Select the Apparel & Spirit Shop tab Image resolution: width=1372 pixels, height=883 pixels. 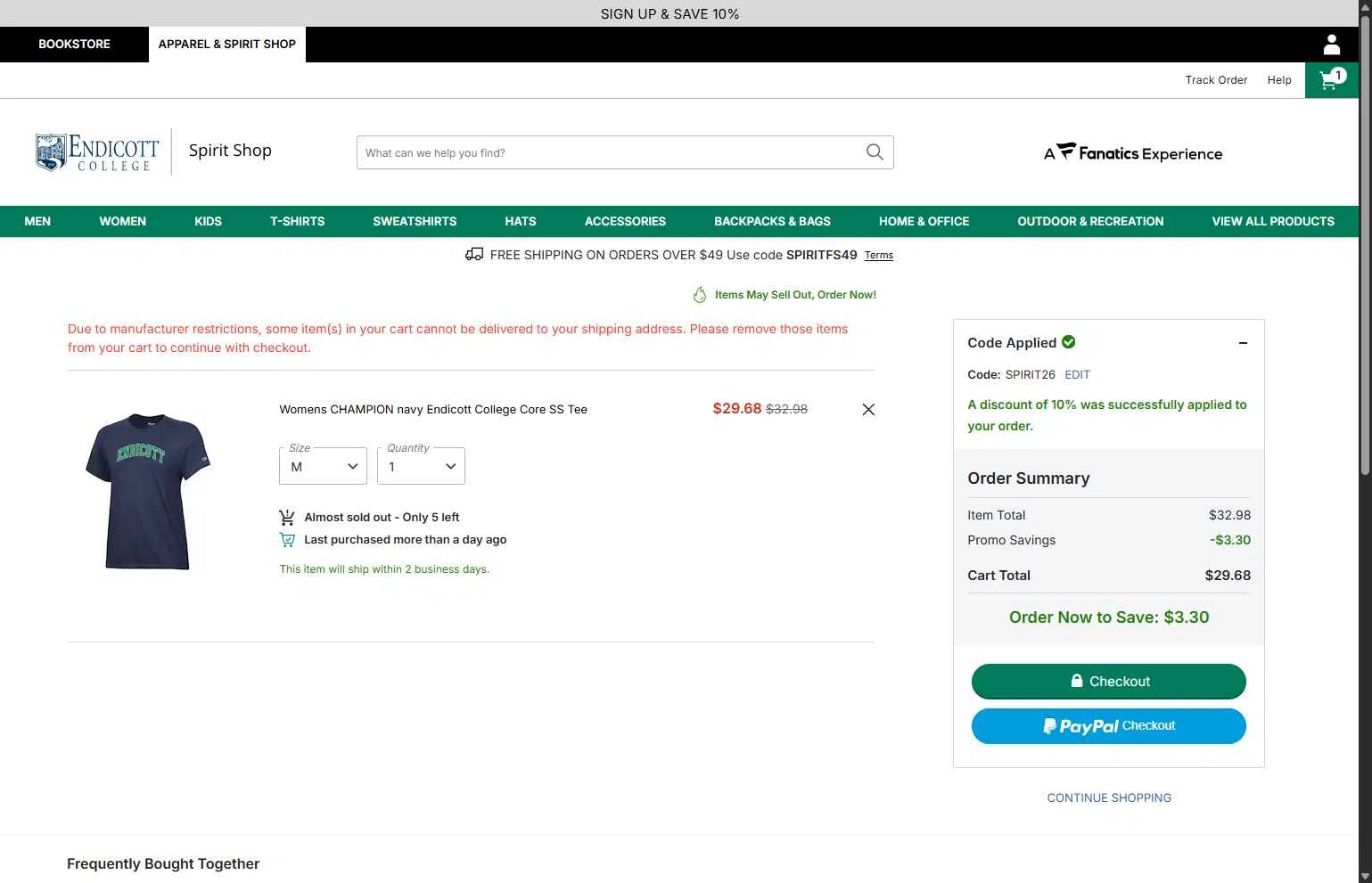tap(227, 45)
